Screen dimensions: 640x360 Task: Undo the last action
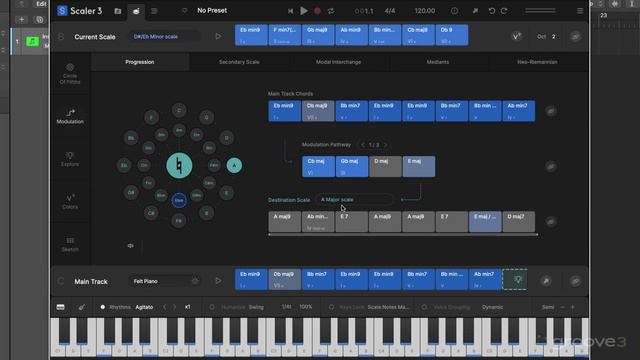(492, 11)
